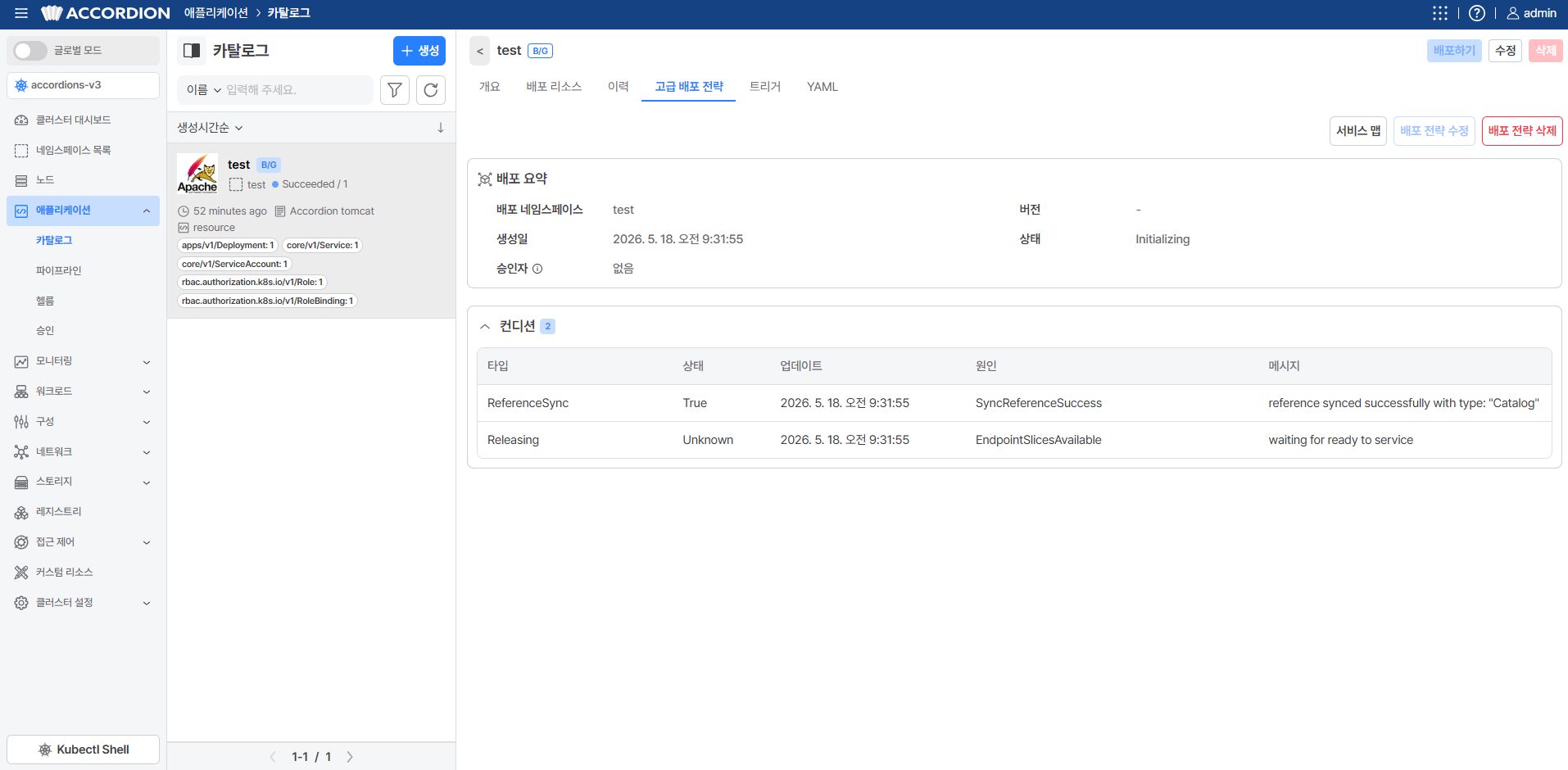
Task: Click the 생성 create button
Action: coord(419,51)
